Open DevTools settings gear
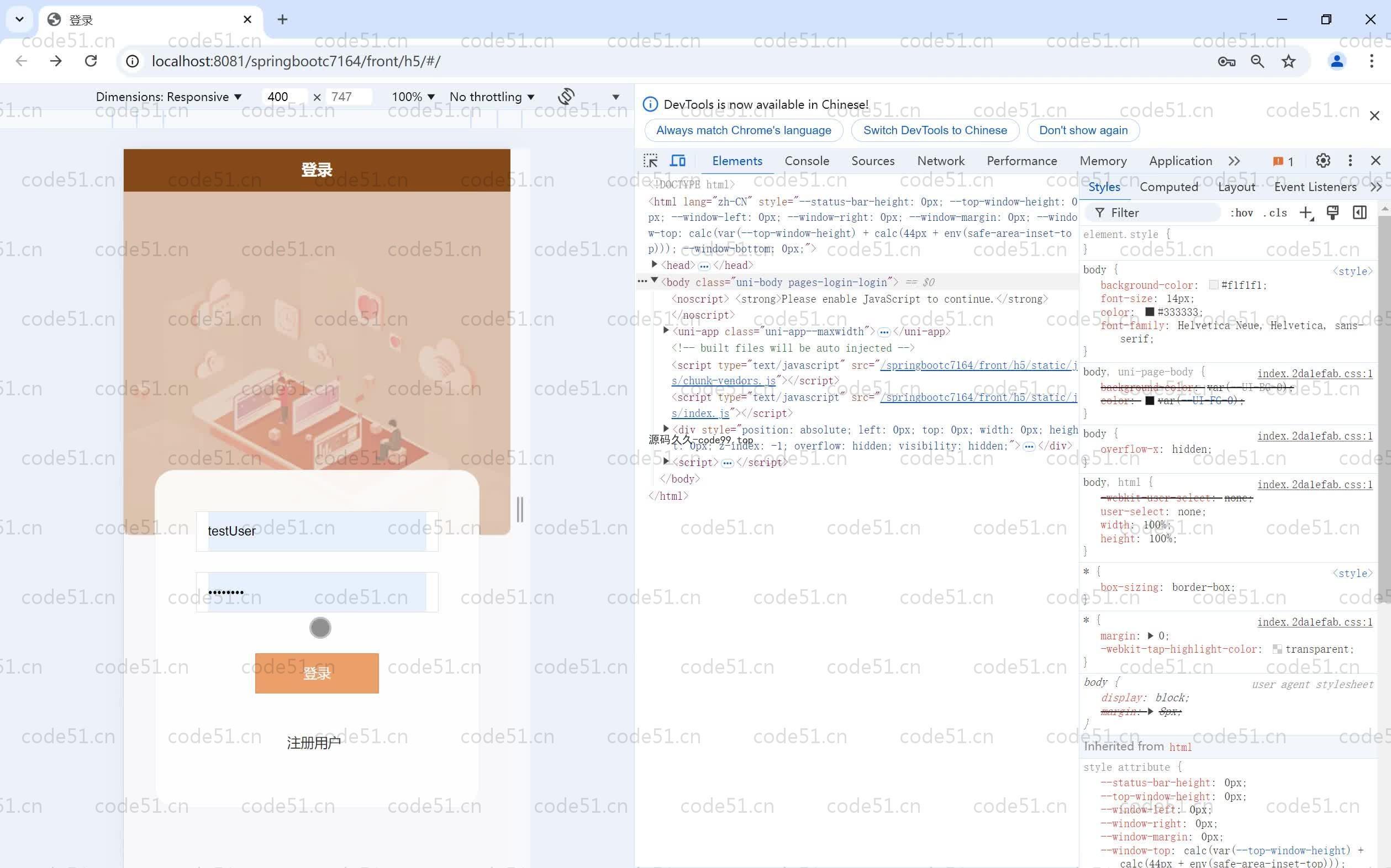Screen dimensions: 1391x868 click(1322, 161)
